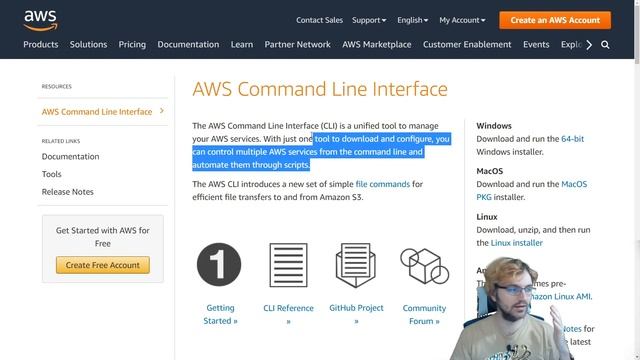Open the Partner Network menu

click(298, 44)
